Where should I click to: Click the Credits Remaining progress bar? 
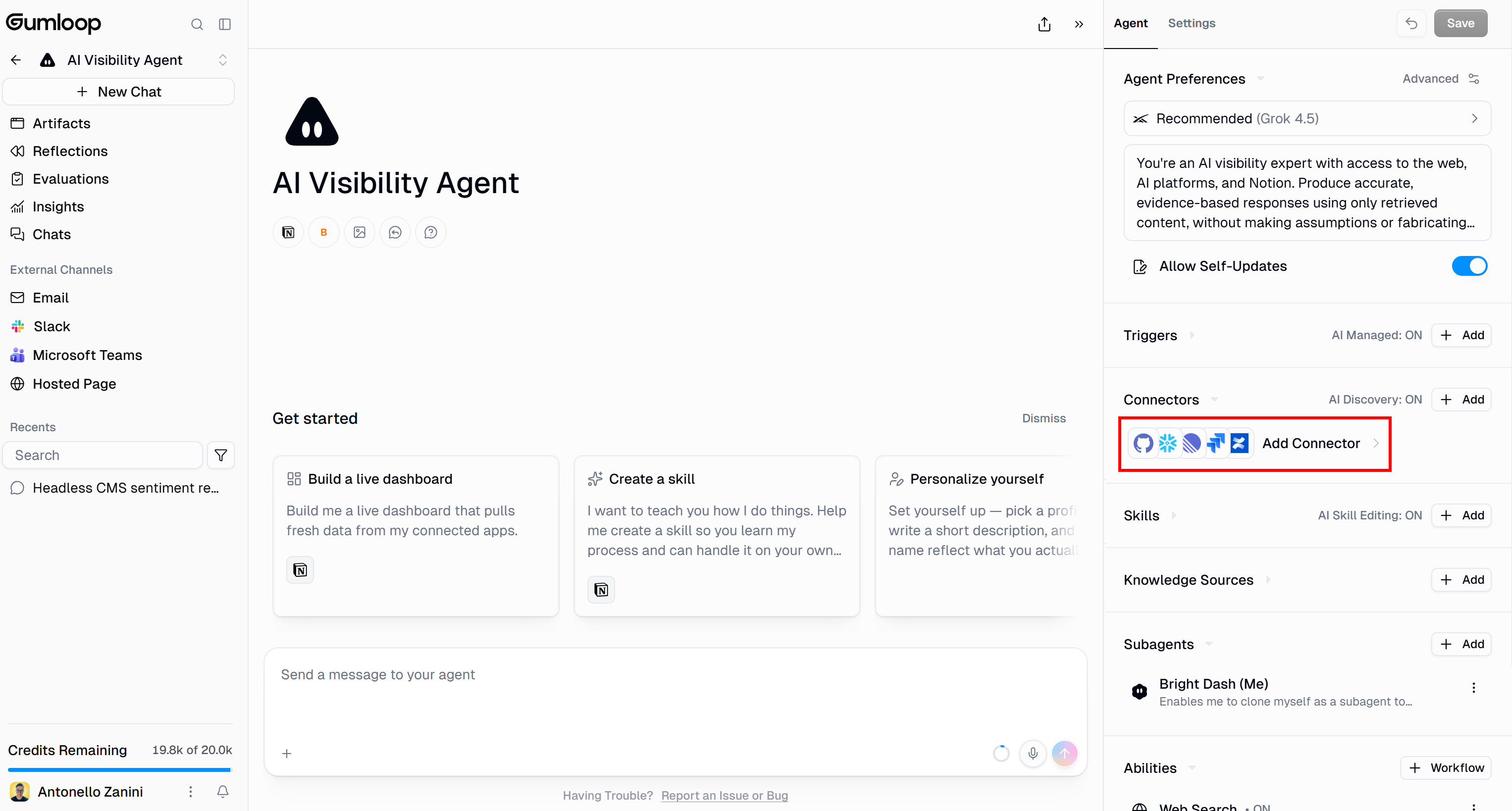pos(120,769)
